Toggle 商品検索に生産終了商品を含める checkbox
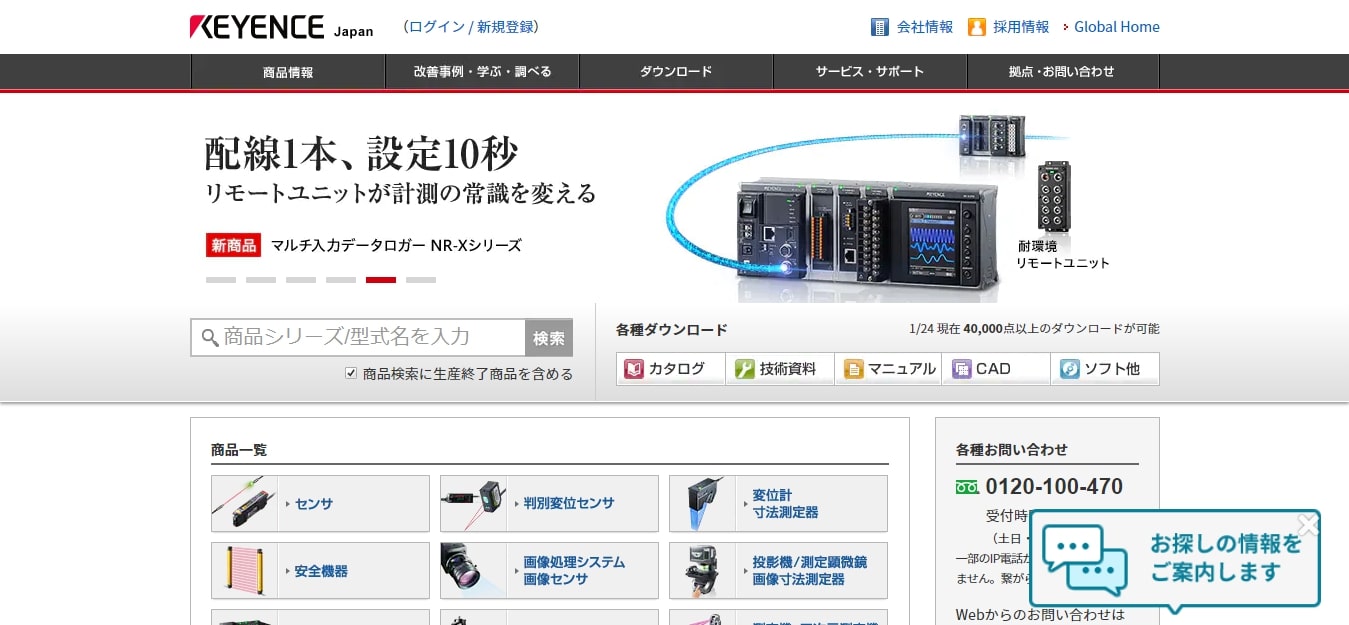 [351, 373]
